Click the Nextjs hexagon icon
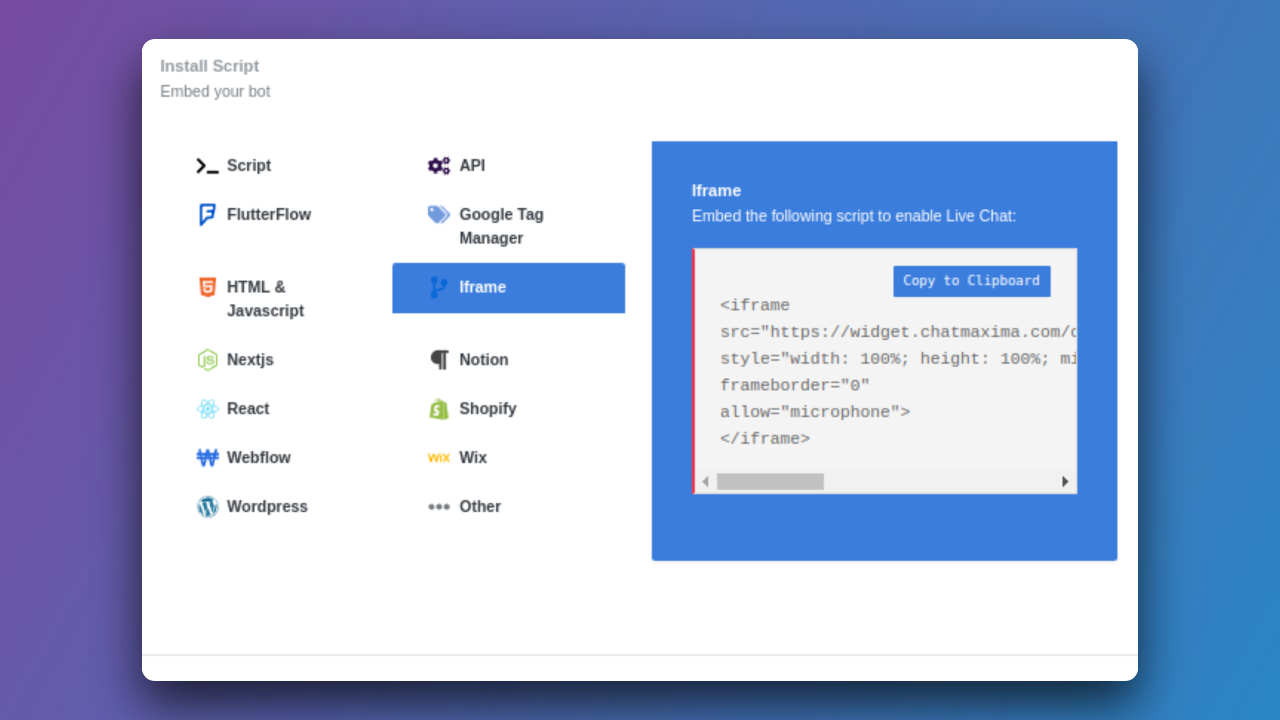 (x=207, y=360)
